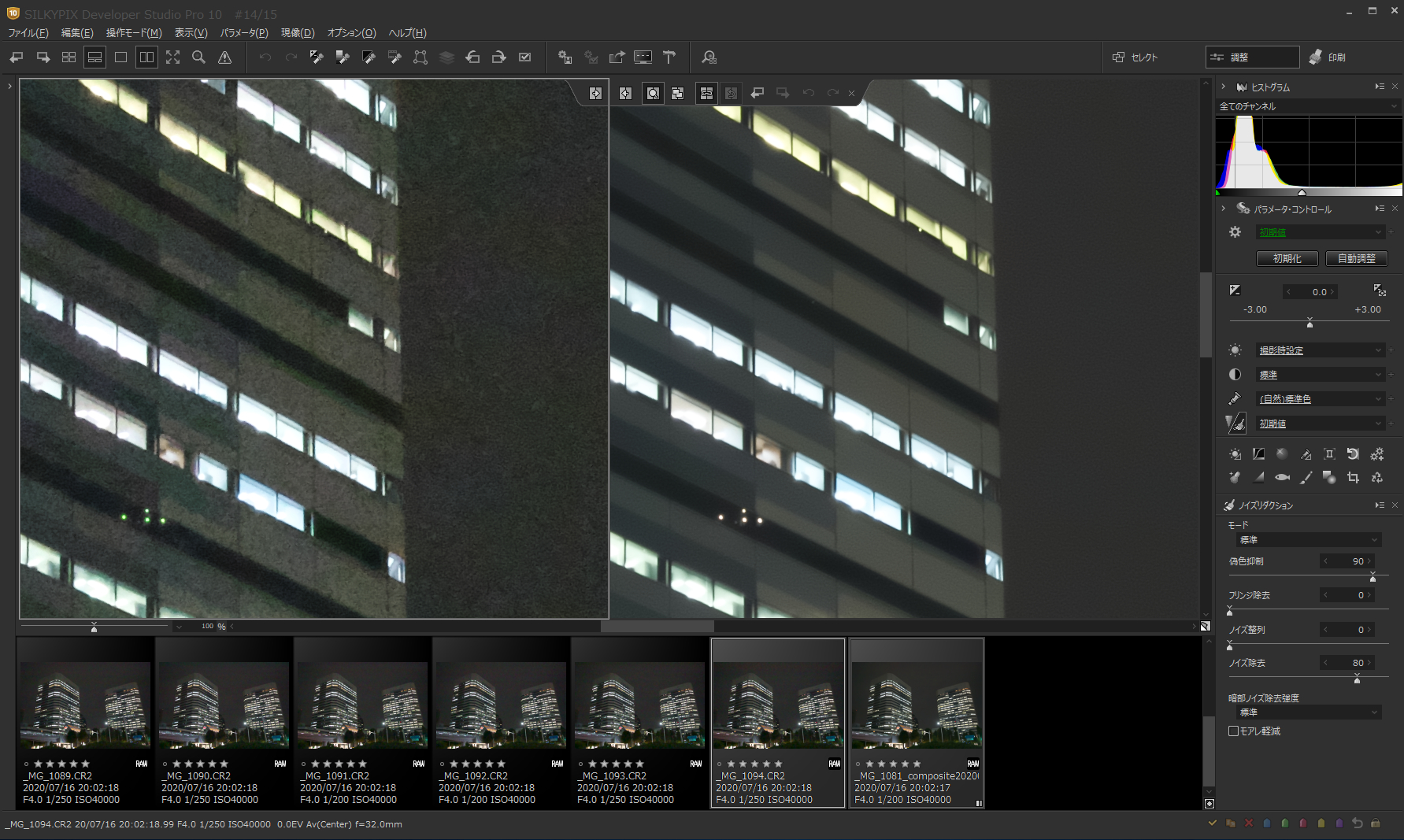Click the rotate right icon in the toolbar

click(x=498, y=57)
